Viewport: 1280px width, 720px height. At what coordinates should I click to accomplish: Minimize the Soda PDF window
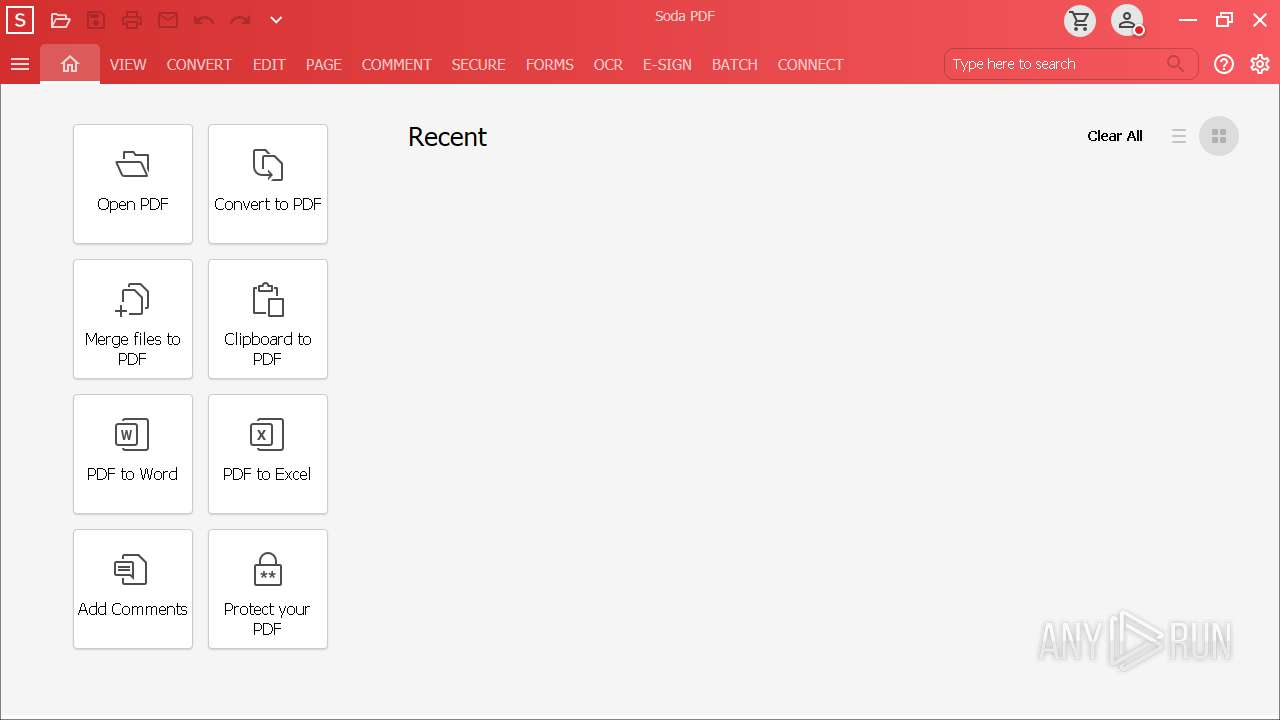1188,20
